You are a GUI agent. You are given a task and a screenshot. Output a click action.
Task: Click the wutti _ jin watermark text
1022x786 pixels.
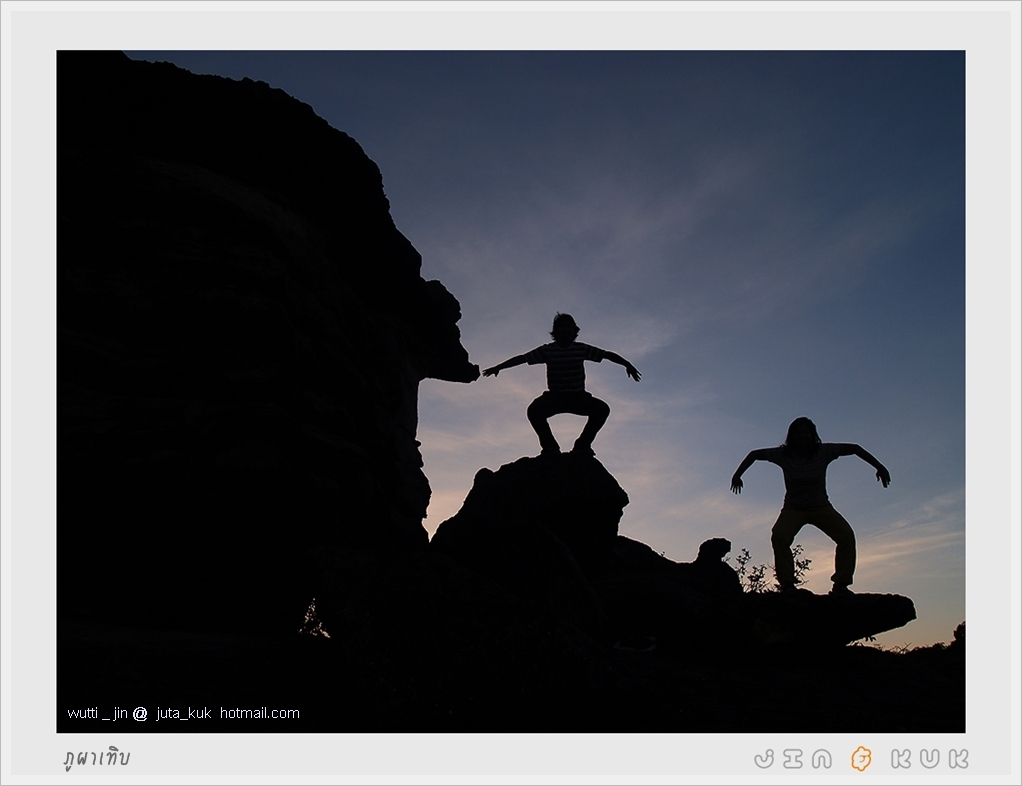pos(98,713)
